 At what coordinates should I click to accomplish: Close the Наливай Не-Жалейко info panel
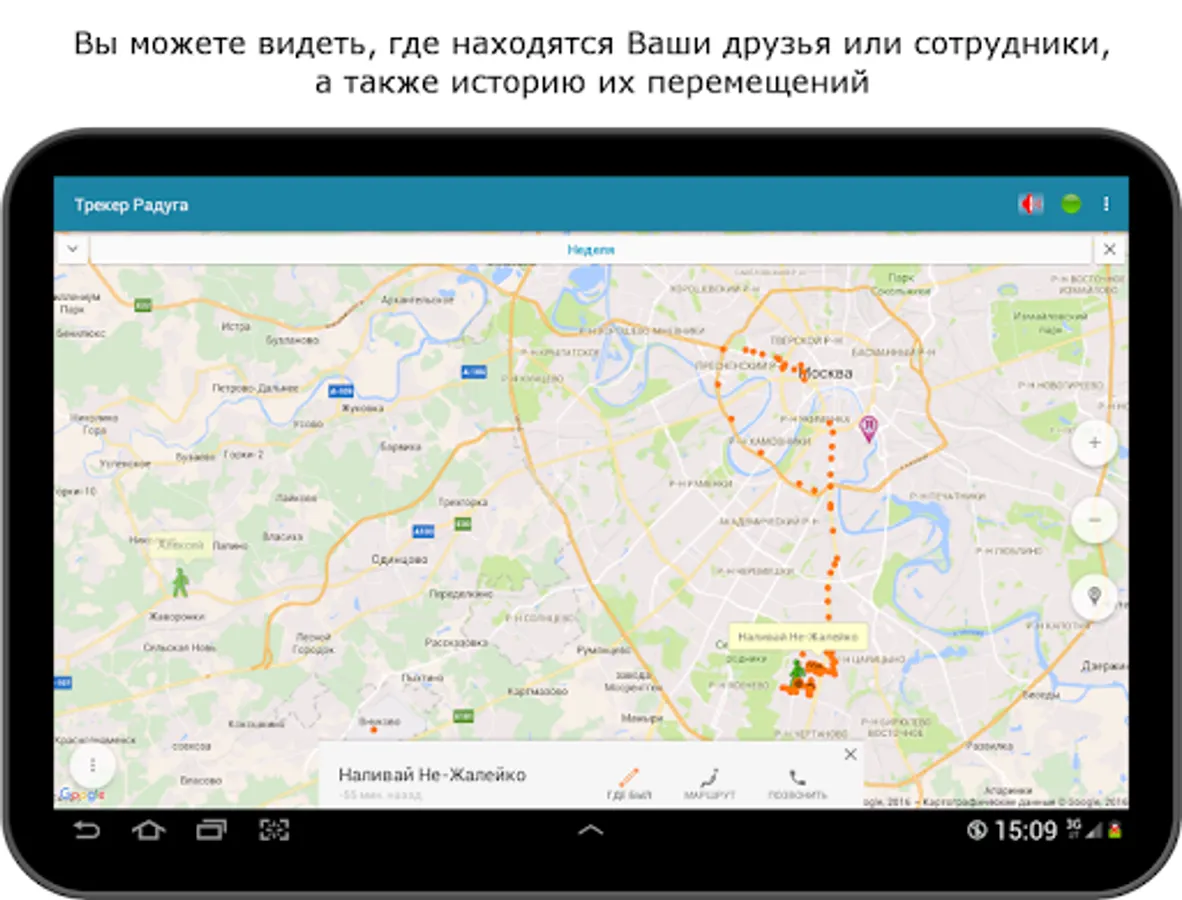pos(850,754)
